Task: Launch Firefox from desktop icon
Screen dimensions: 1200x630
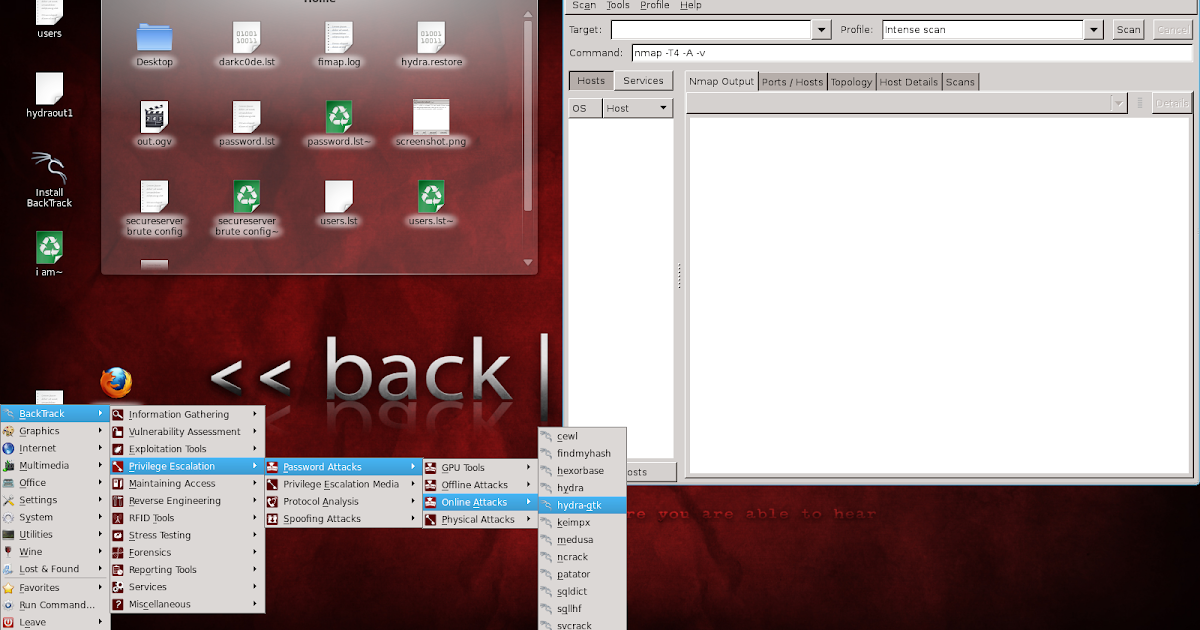Action: point(116,383)
